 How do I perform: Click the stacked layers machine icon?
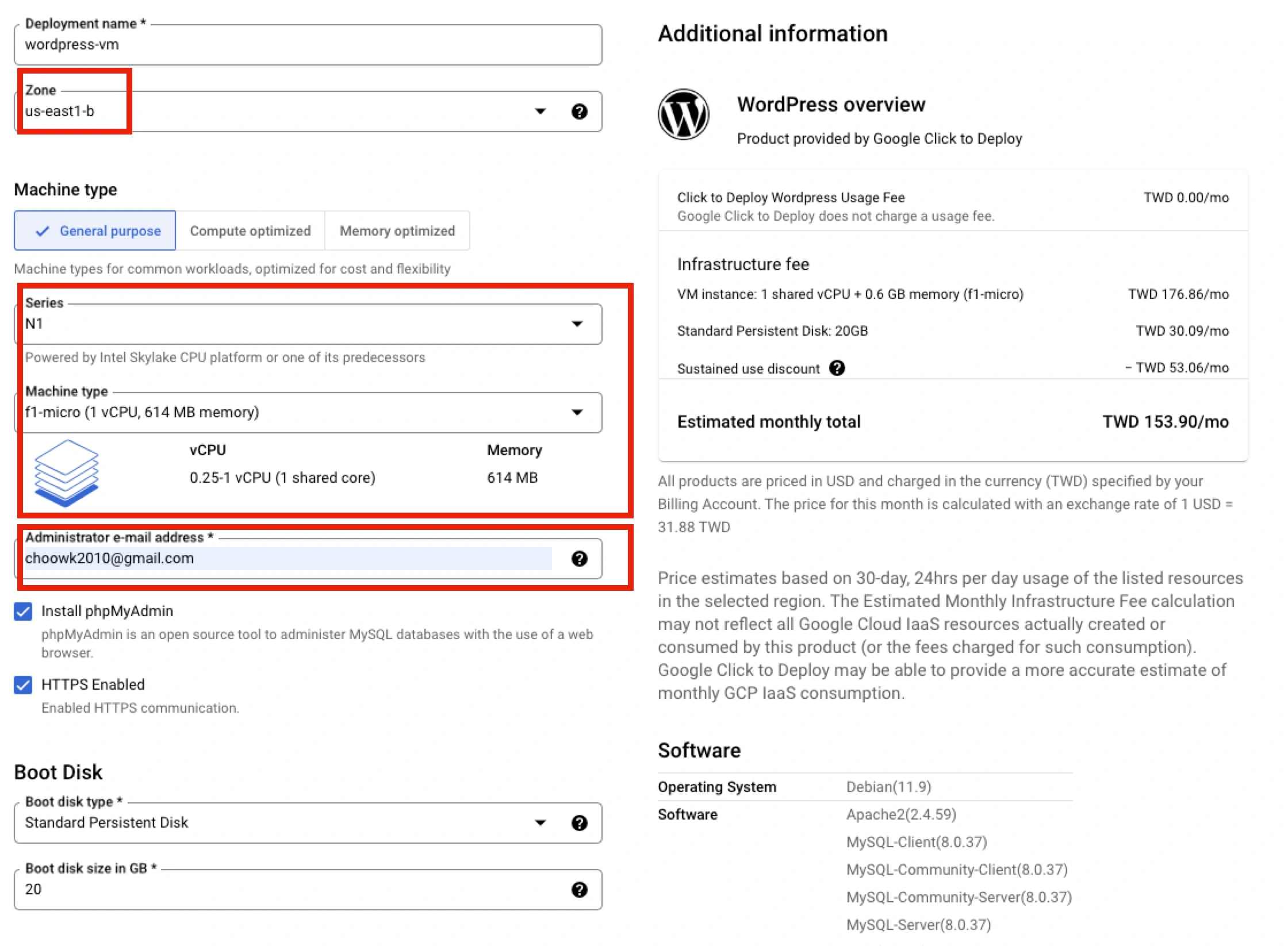(x=66, y=473)
